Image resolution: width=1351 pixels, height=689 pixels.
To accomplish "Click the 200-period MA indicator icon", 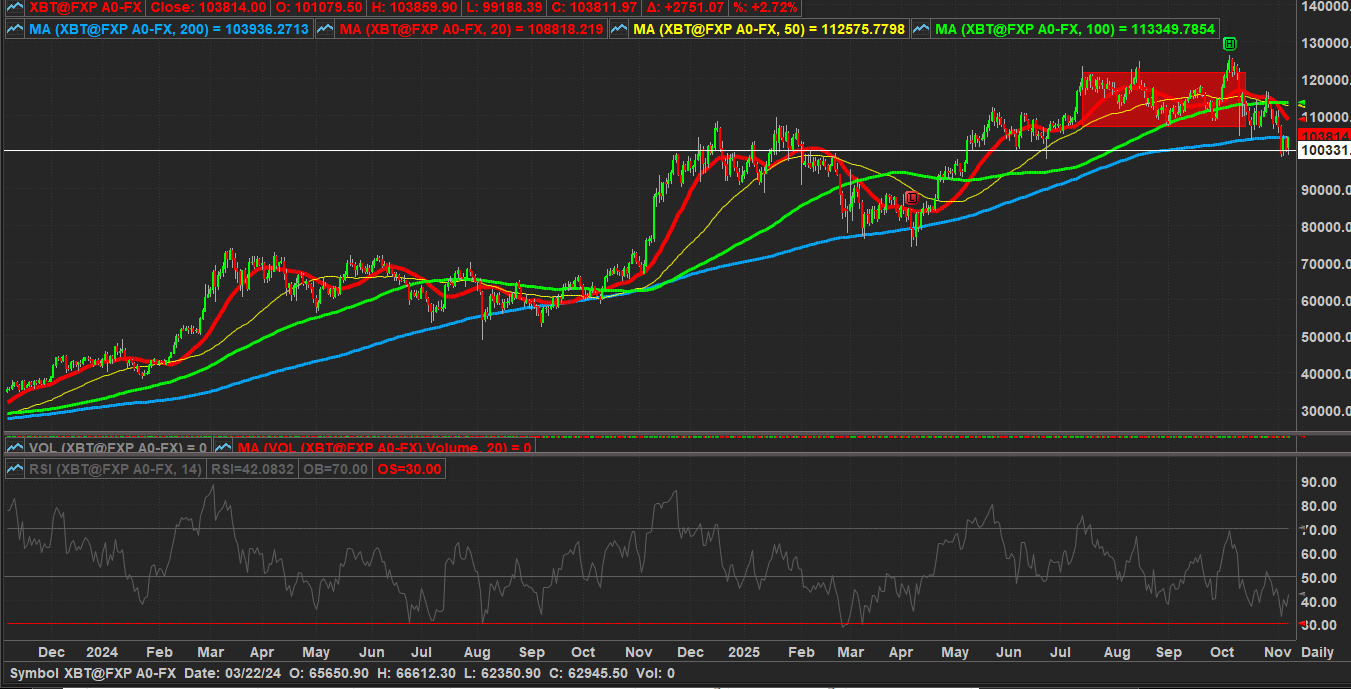I will 15,29.
